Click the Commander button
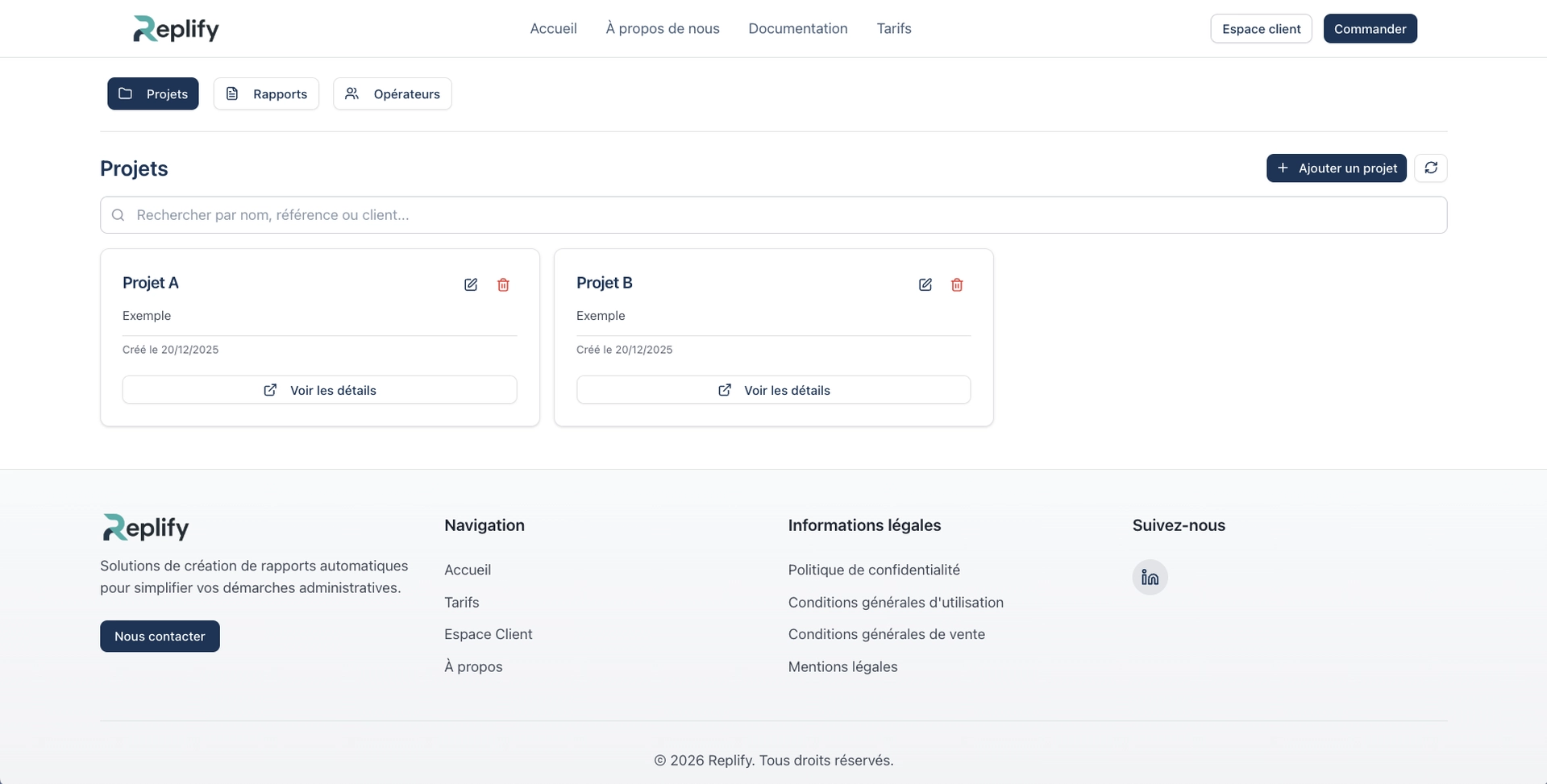 click(x=1370, y=29)
